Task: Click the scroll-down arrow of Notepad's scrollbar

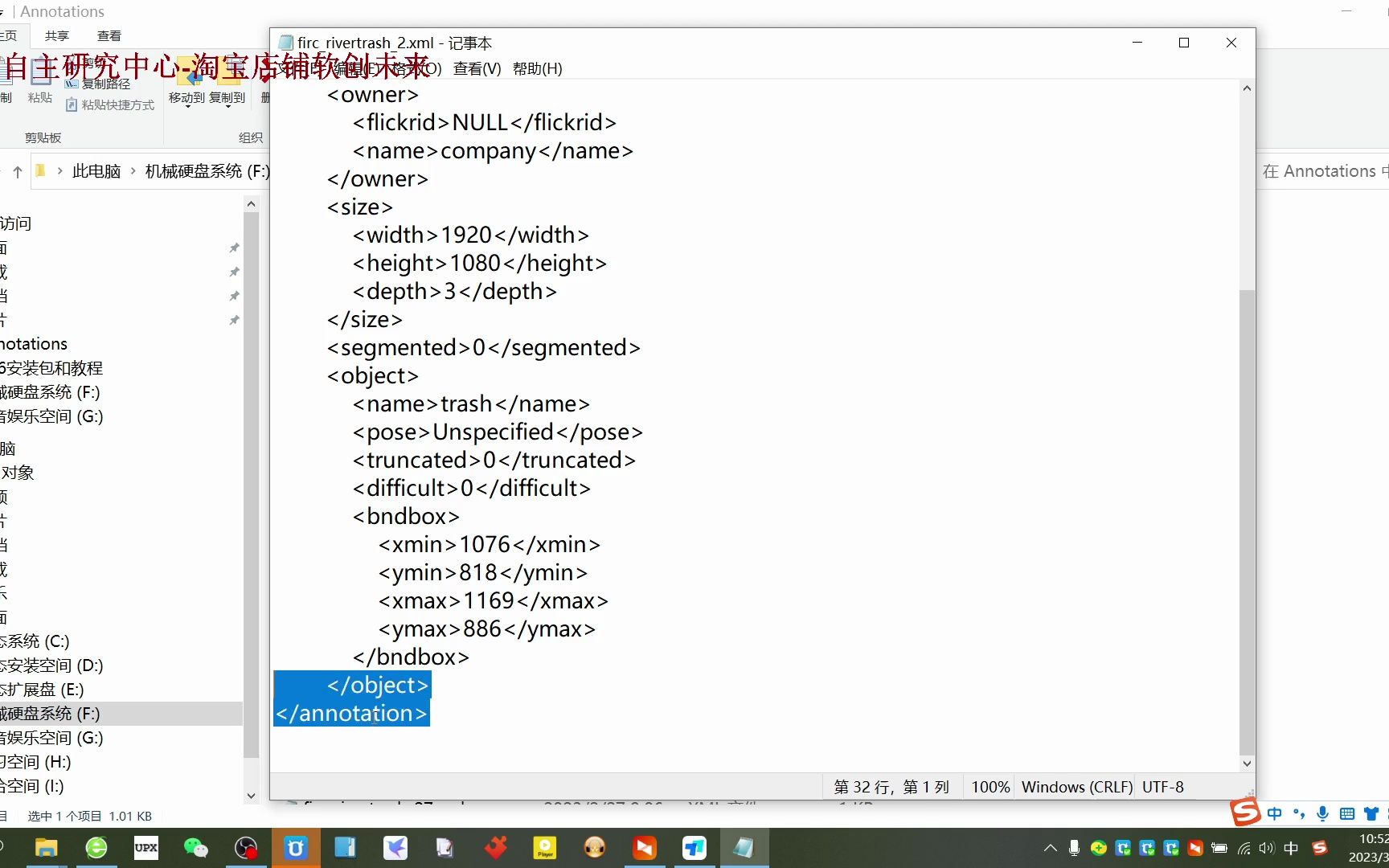Action: click(1247, 764)
